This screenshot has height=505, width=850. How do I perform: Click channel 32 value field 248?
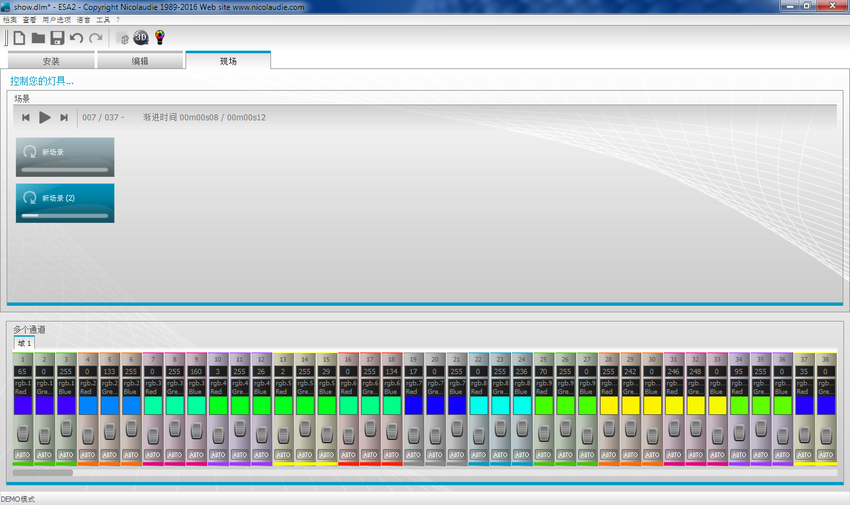point(696,372)
